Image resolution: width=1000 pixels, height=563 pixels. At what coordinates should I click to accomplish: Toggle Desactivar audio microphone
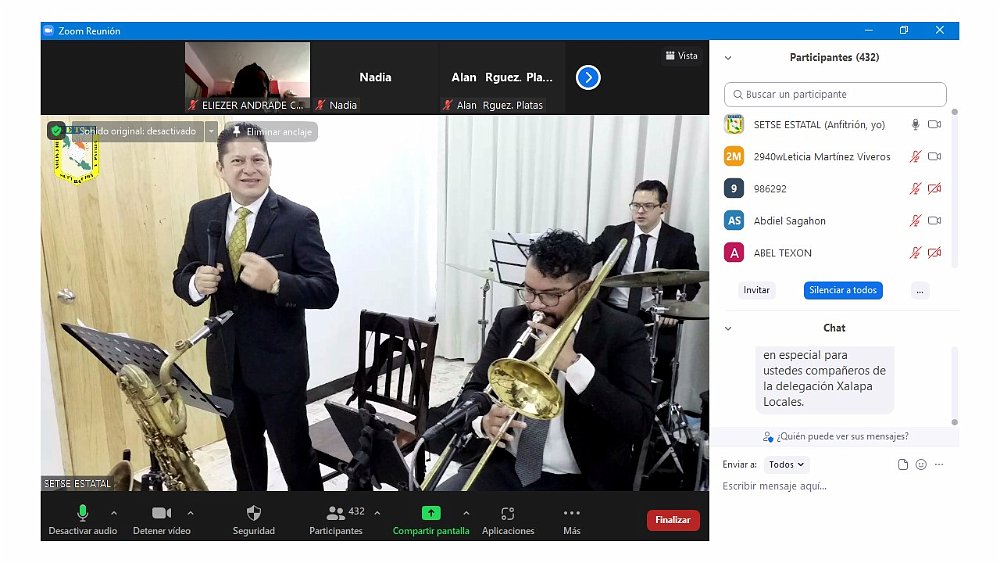coord(84,514)
